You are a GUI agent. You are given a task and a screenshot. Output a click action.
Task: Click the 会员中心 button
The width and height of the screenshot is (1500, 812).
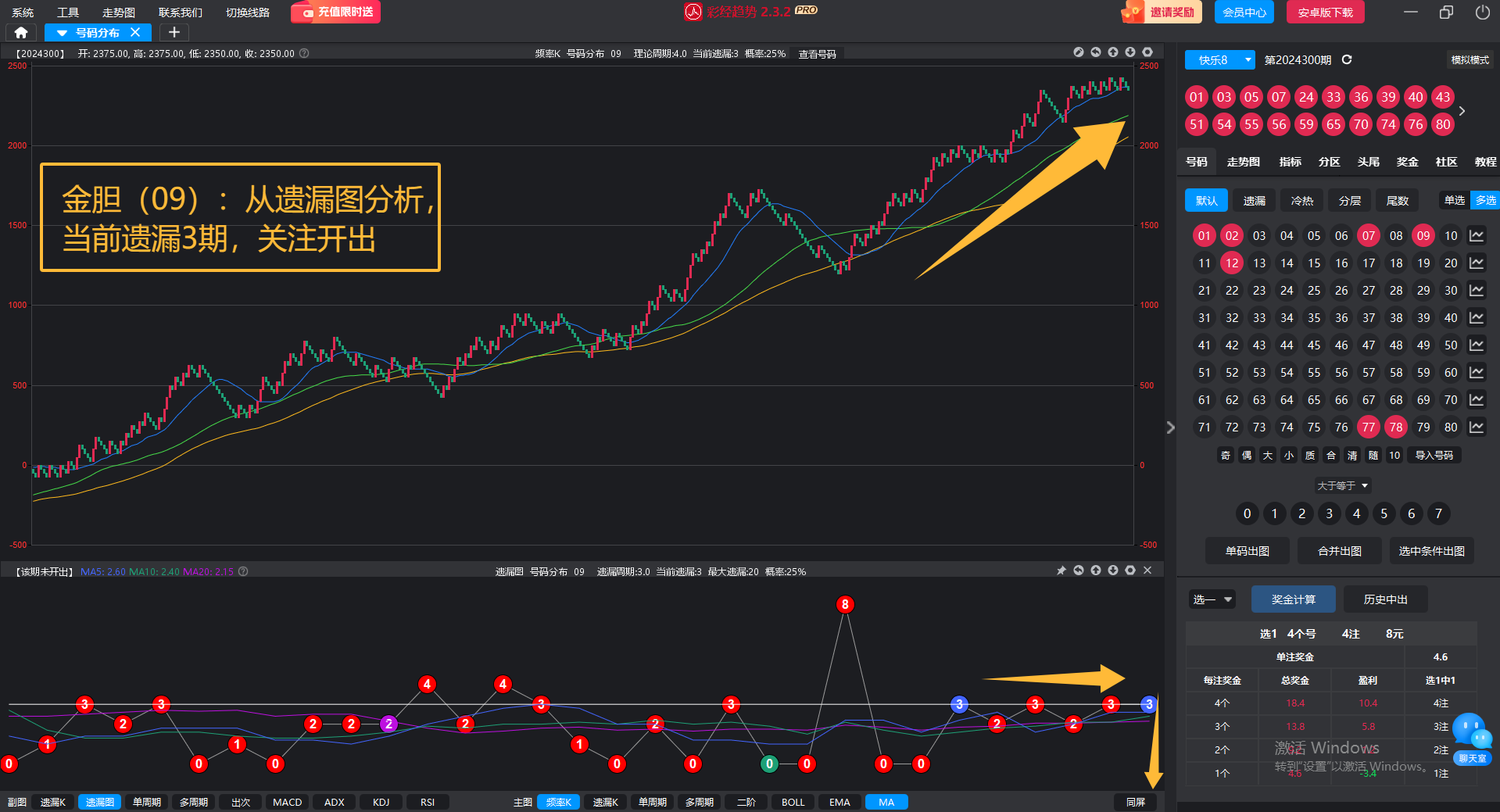pos(1244,13)
